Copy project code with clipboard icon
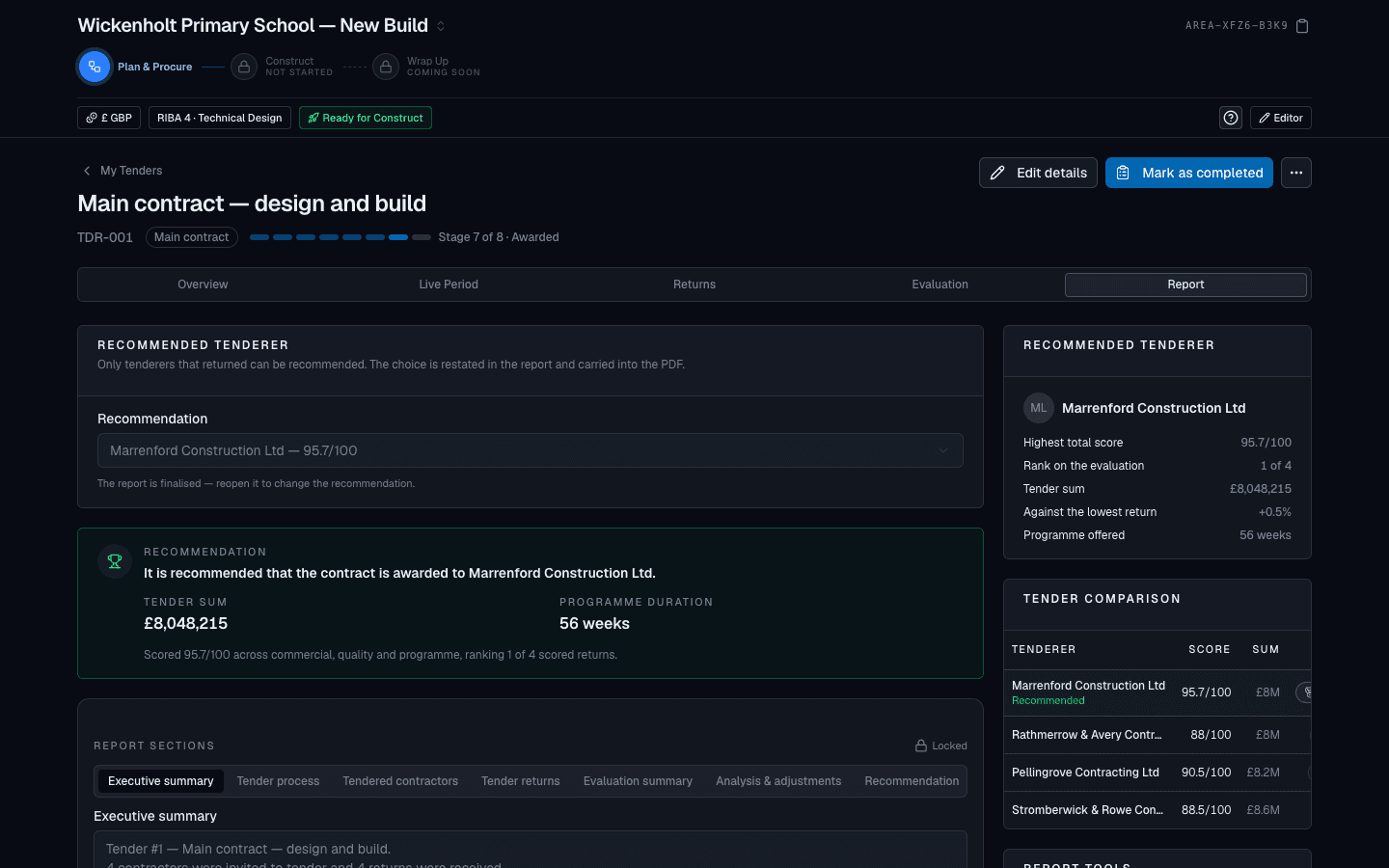This screenshot has height=868, width=1389. (1302, 26)
